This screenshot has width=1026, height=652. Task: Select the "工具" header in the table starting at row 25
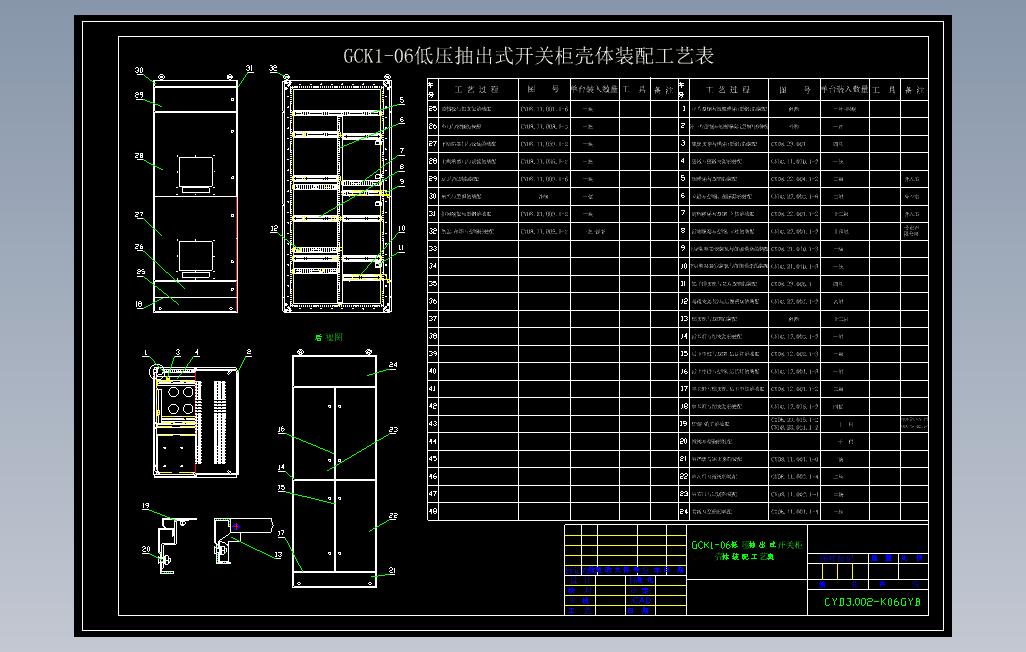[633, 90]
